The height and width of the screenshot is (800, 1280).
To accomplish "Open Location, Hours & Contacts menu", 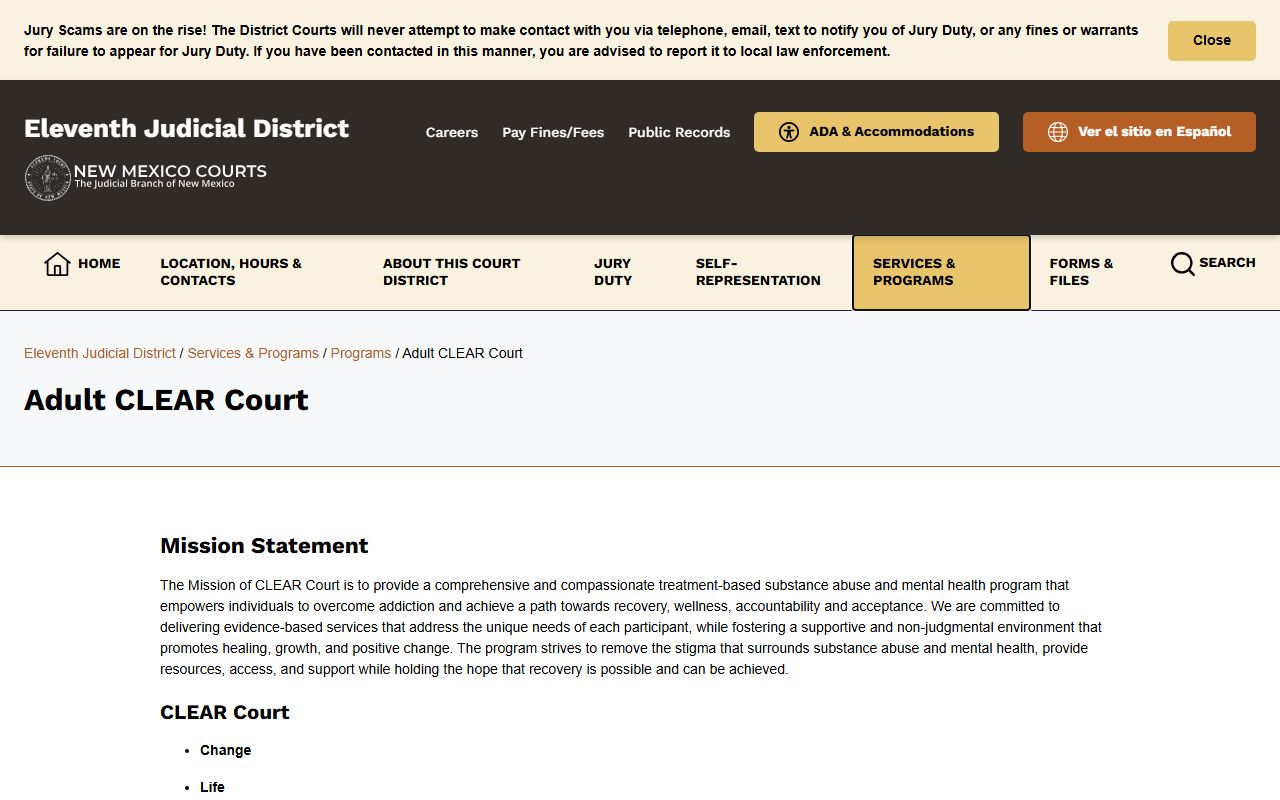I will [x=231, y=272].
